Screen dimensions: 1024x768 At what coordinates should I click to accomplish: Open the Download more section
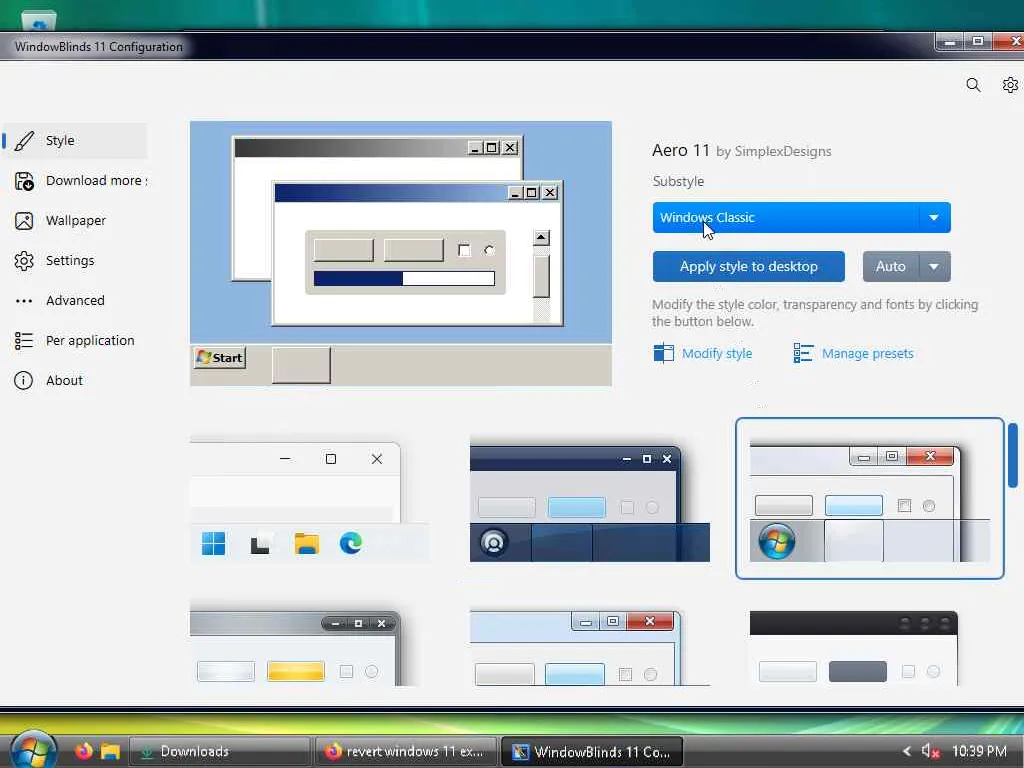[x=75, y=181]
